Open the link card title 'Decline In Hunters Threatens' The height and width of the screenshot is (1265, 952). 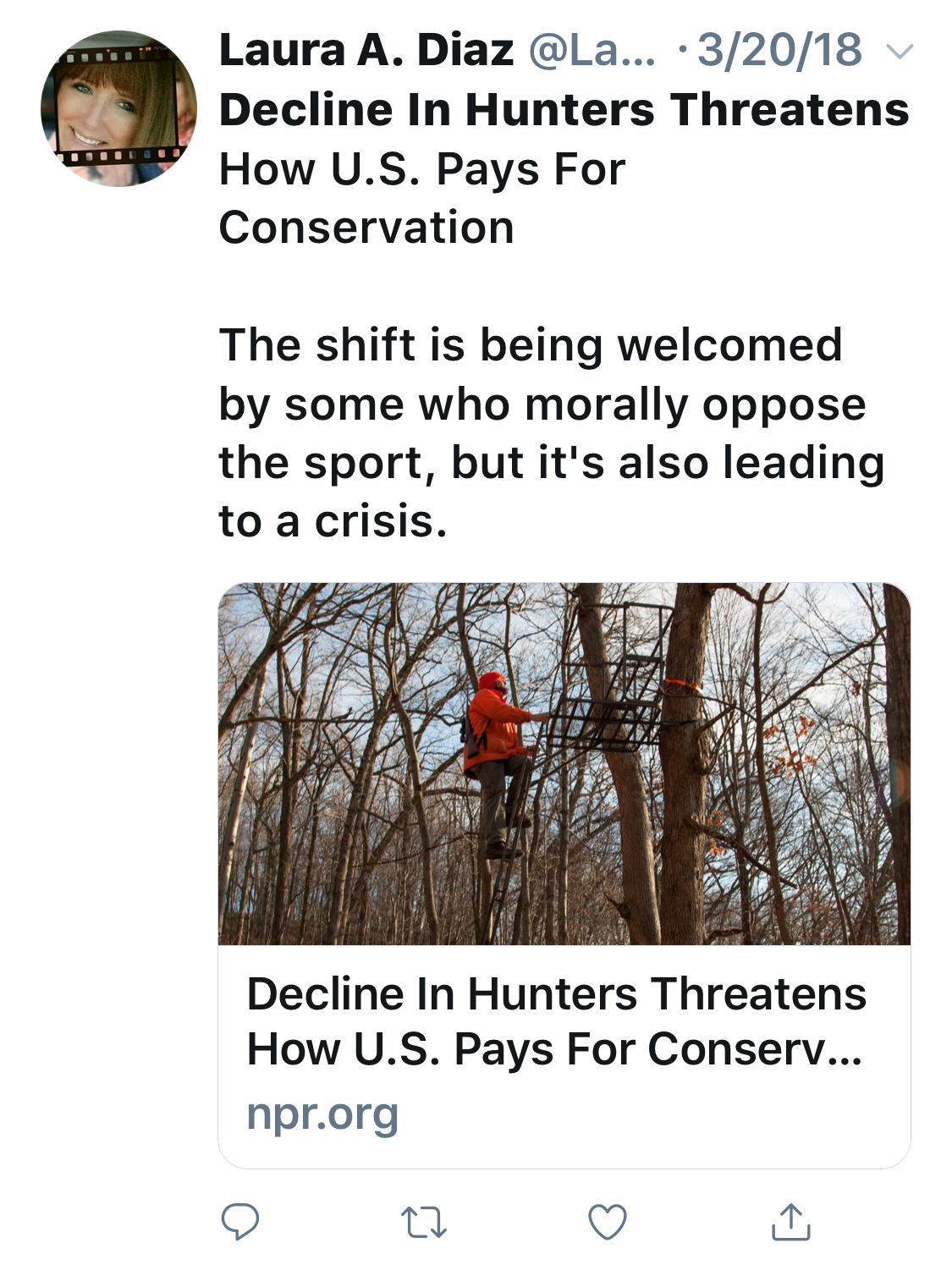[556, 993]
